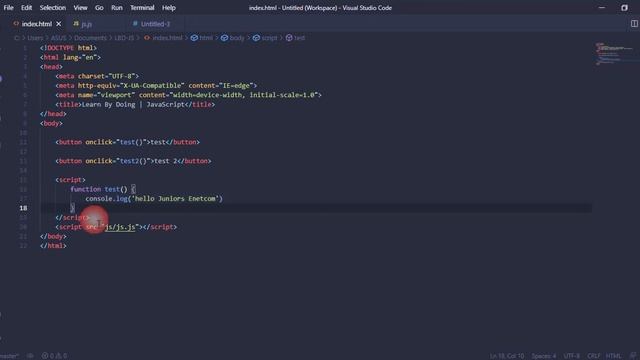
Task: Click the file icon on Untitled-3 tab
Action: coord(135,24)
